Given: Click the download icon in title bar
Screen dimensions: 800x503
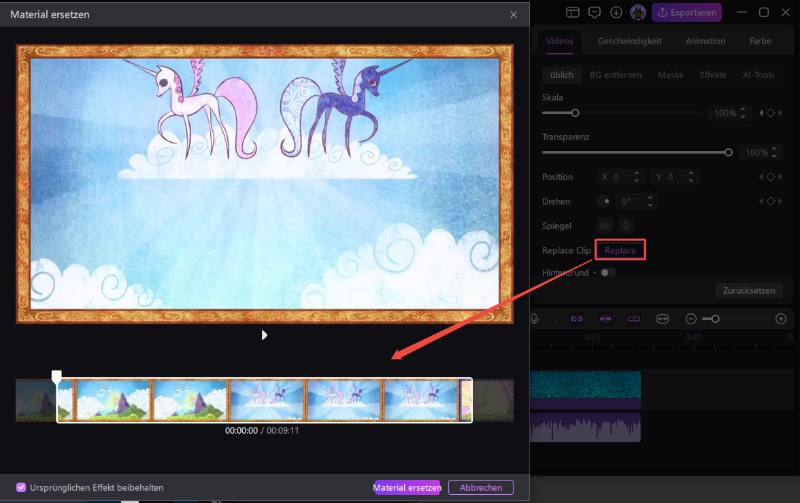Looking at the screenshot, I should point(616,12).
